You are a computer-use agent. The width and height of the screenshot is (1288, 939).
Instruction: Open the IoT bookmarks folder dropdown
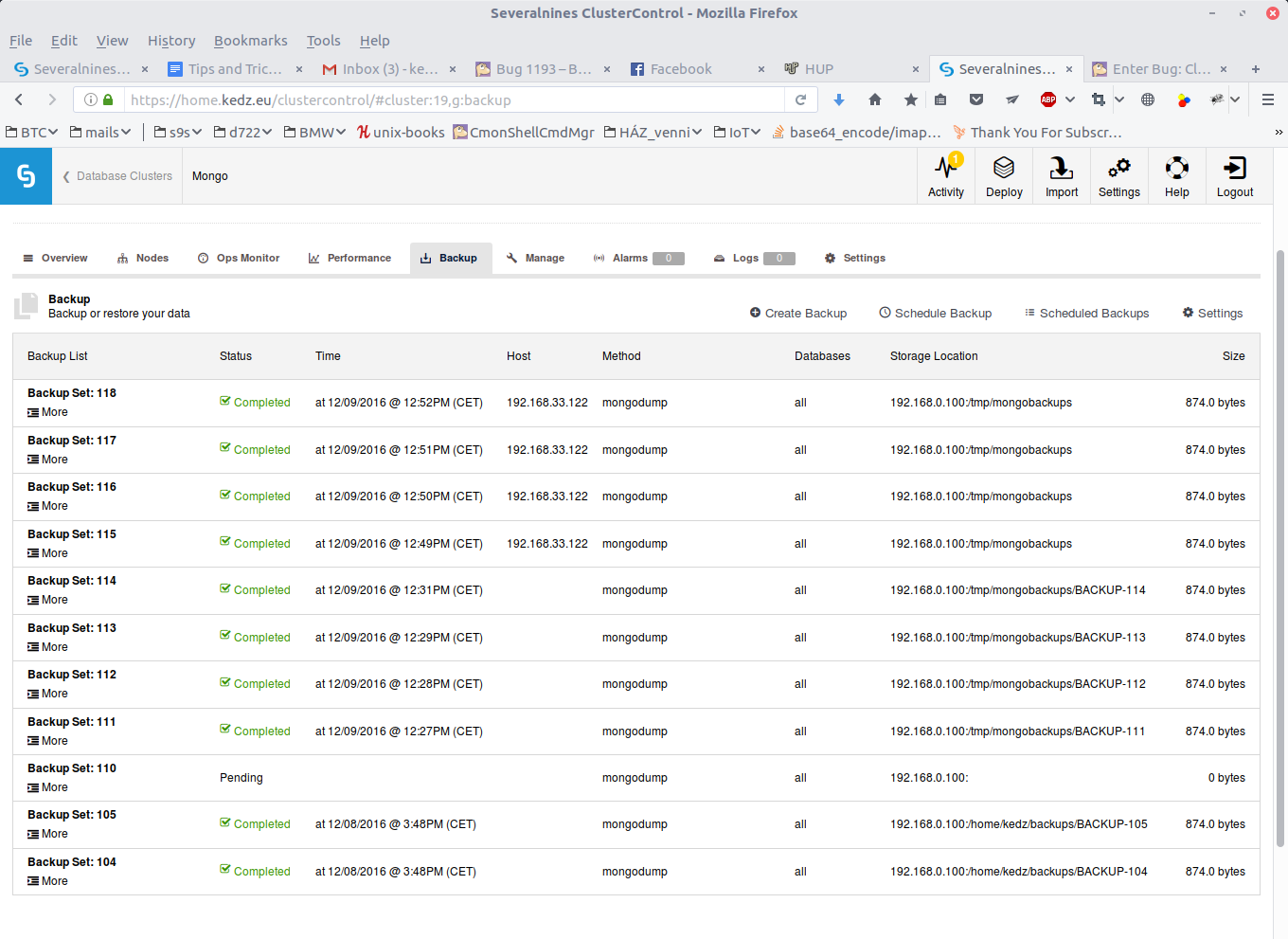737,133
